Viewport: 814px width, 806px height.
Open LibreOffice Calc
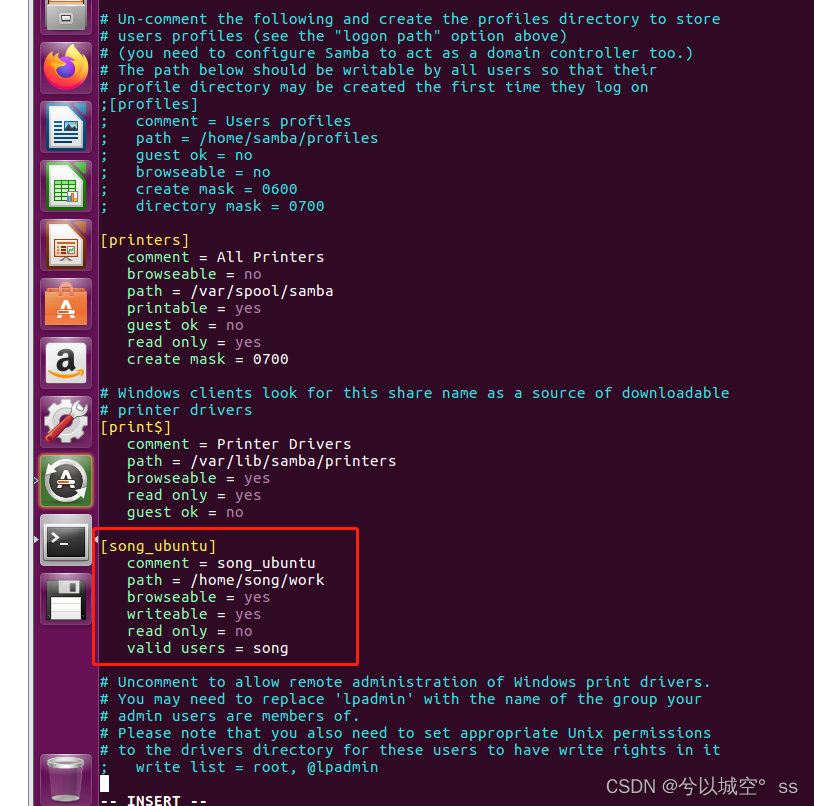(64, 186)
